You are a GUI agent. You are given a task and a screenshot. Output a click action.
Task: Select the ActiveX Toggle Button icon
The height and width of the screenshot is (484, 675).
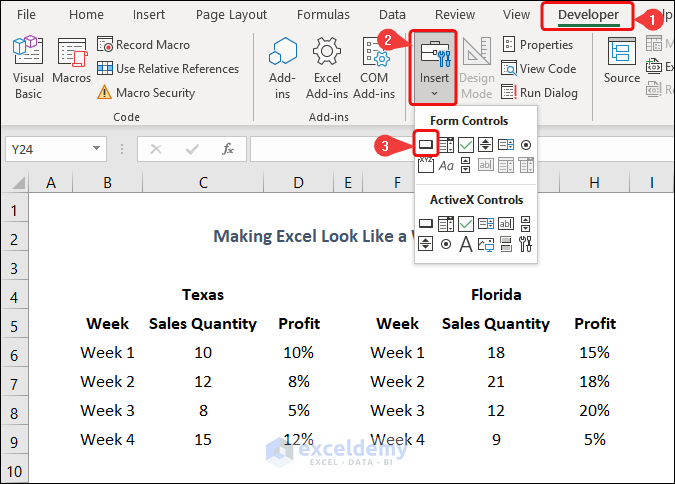(x=506, y=244)
